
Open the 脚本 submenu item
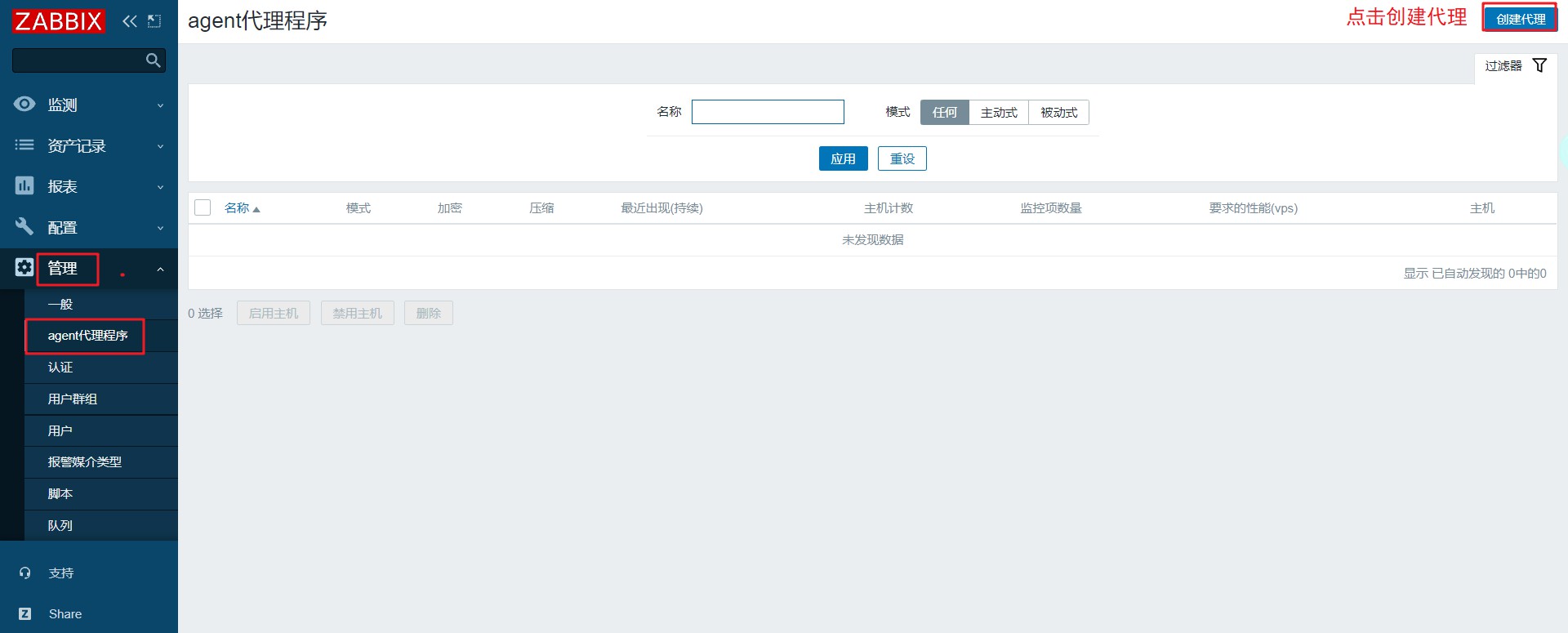pos(101,494)
